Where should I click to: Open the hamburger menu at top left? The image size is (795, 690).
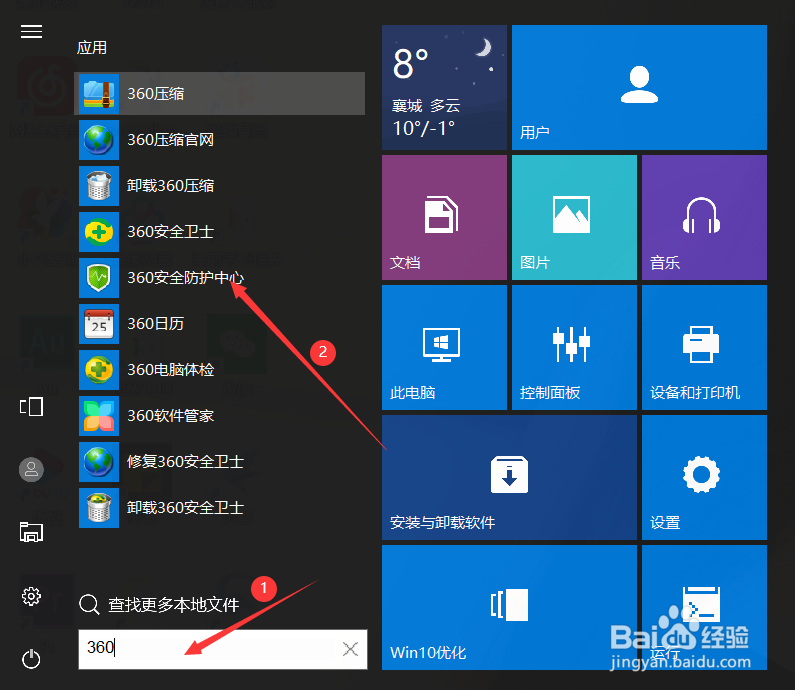(x=31, y=31)
